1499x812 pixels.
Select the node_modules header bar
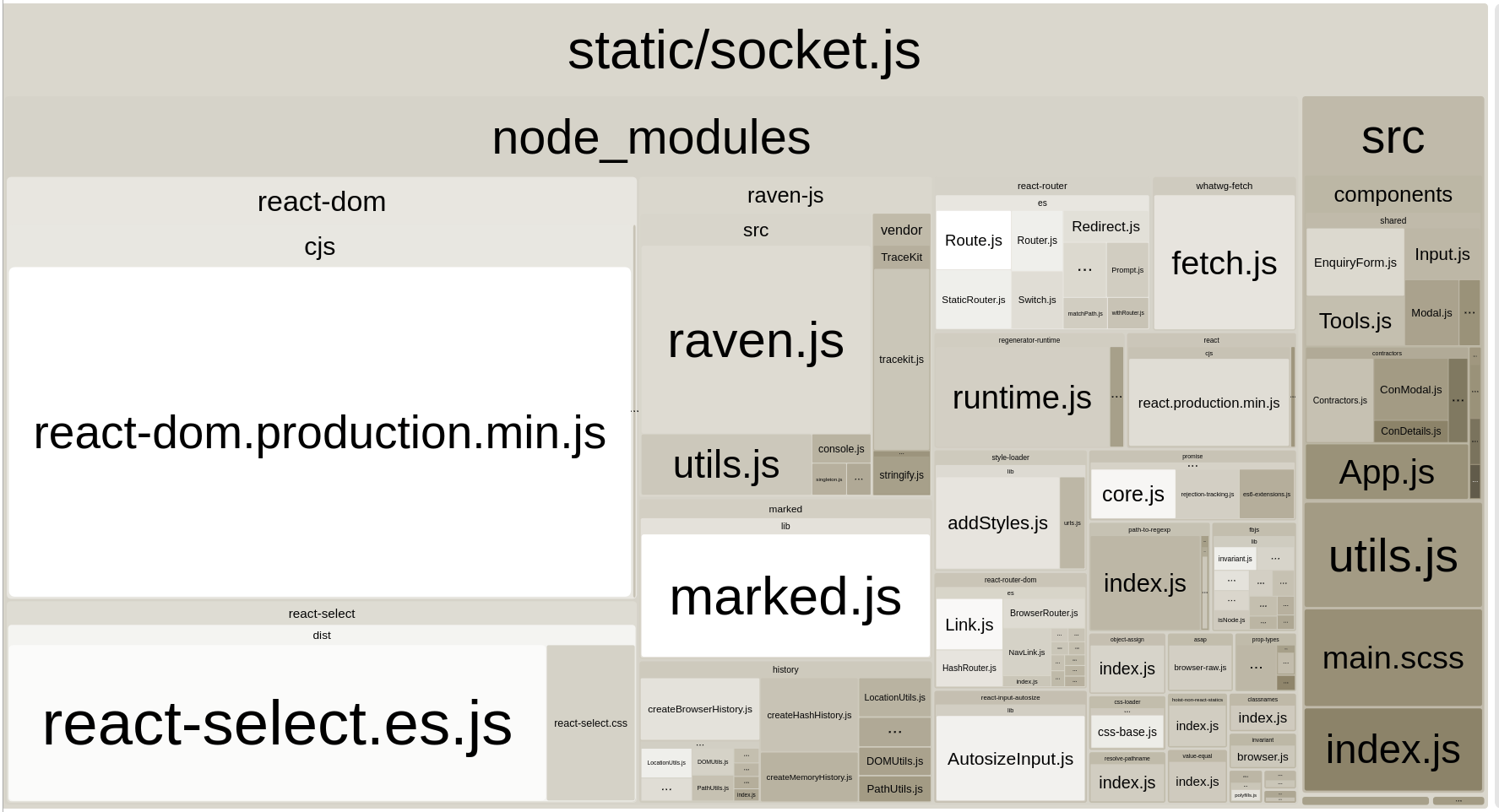click(x=651, y=138)
